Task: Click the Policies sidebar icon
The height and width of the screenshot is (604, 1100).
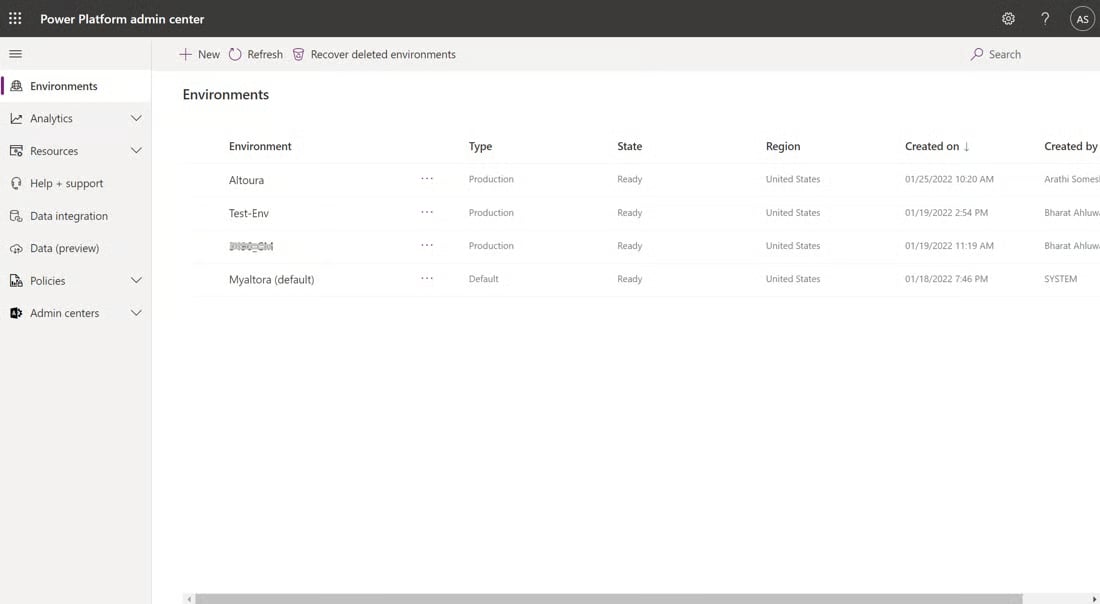Action: pyautogui.click(x=16, y=281)
